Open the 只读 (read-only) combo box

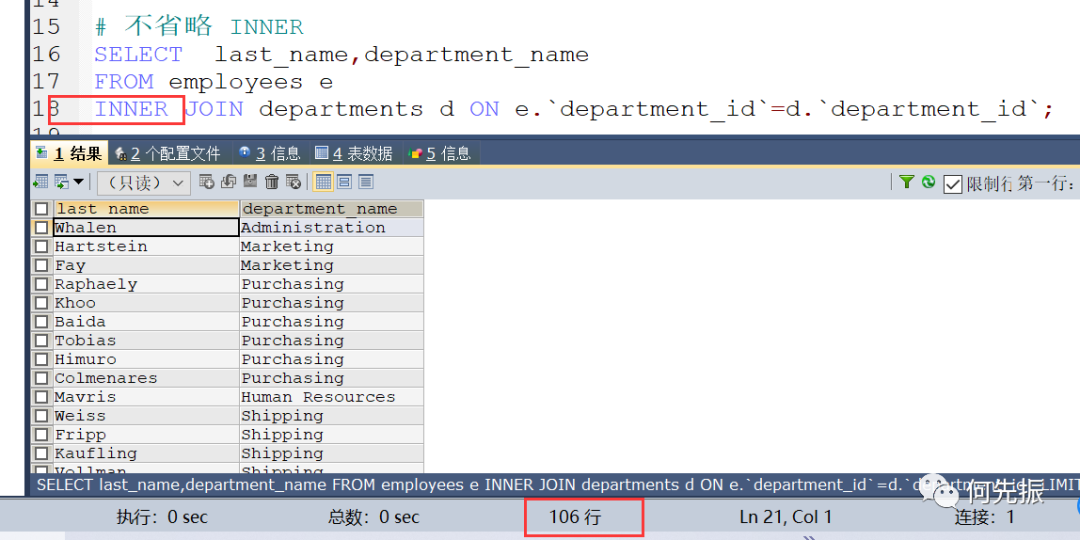[x=143, y=183]
